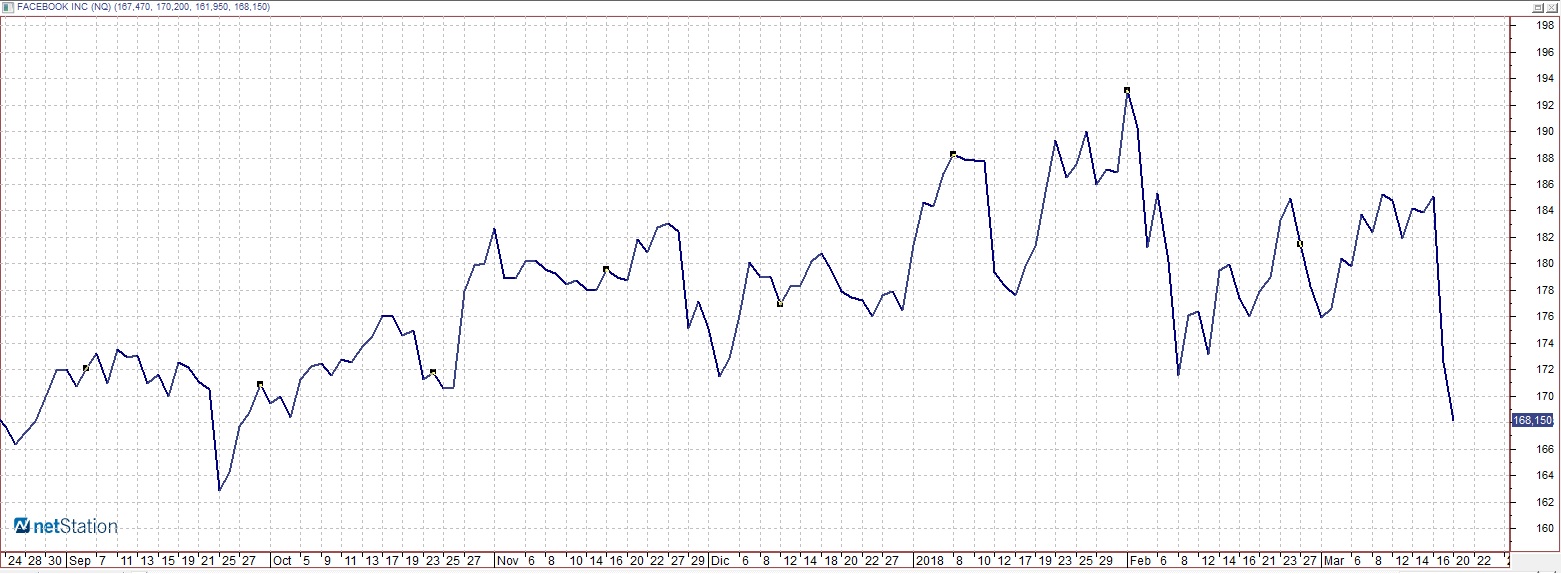Click the Sep month label on the time axis
Image resolution: width=1561 pixels, height=574 pixels.
coord(79,561)
